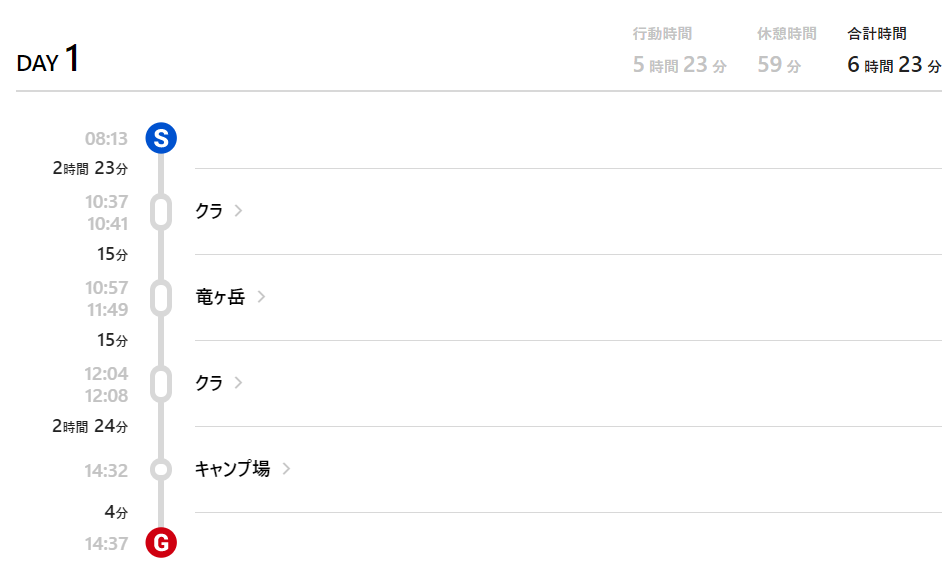Open the second クラ location link
Viewport: 947px width, 579px height.
(x=209, y=382)
